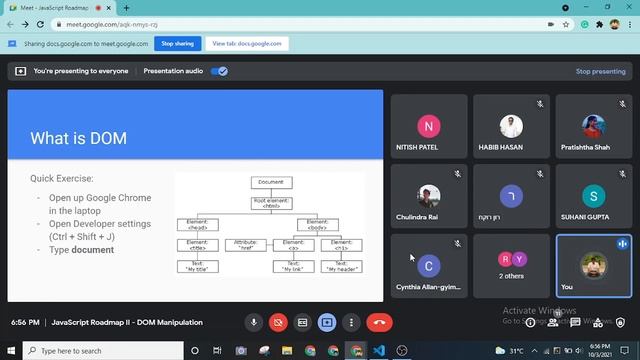
Task: Select SUHANI GUPTA participant tile
Action: (x=594, y=196)
